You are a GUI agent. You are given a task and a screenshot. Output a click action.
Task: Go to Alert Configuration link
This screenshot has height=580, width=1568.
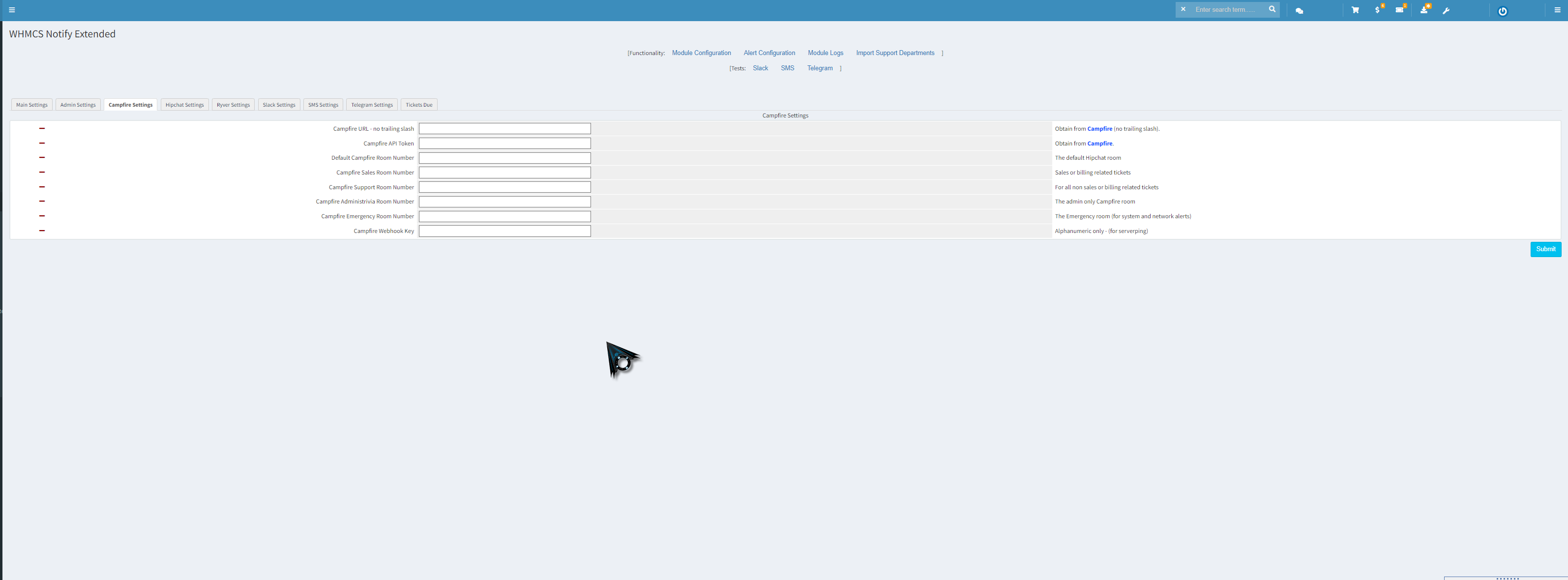(769, 53)
